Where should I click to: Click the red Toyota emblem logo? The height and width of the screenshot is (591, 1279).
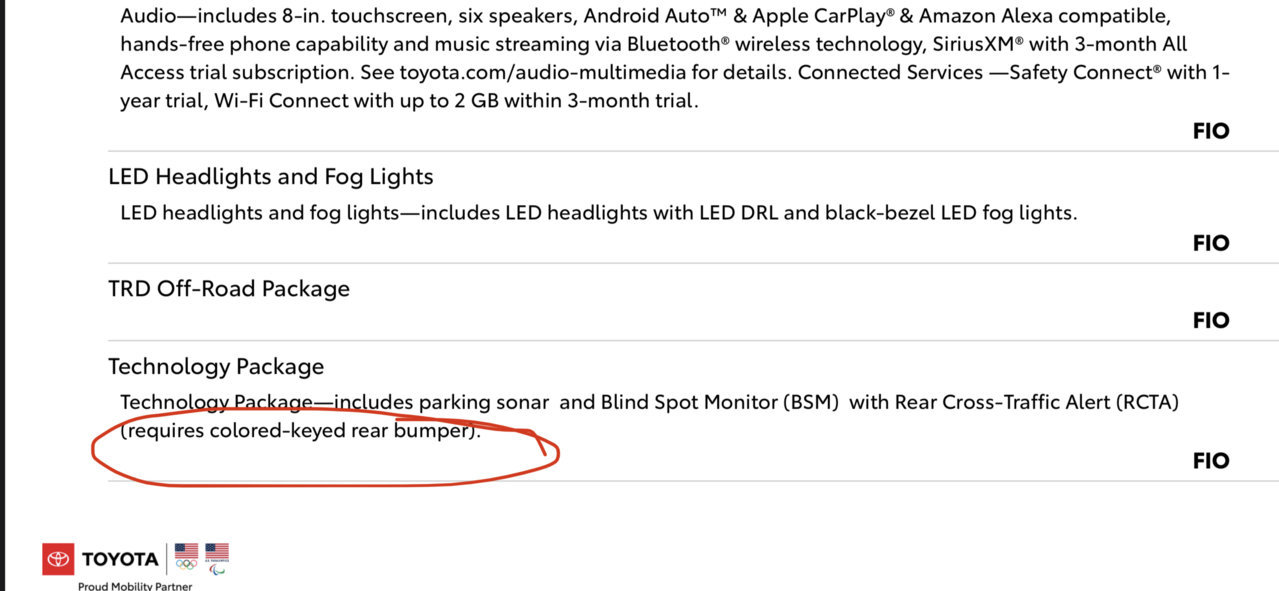[x=58, y=559]
